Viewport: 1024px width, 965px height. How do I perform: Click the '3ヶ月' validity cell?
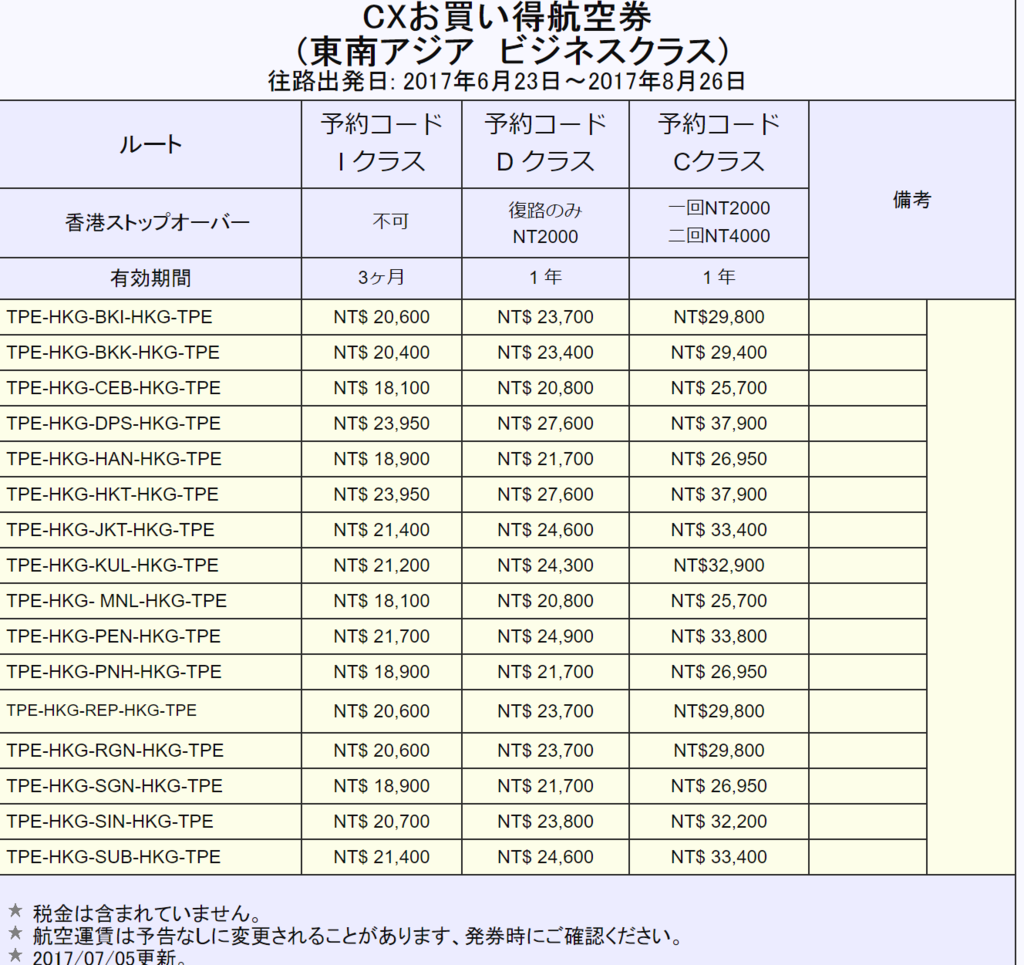[381, 277]
